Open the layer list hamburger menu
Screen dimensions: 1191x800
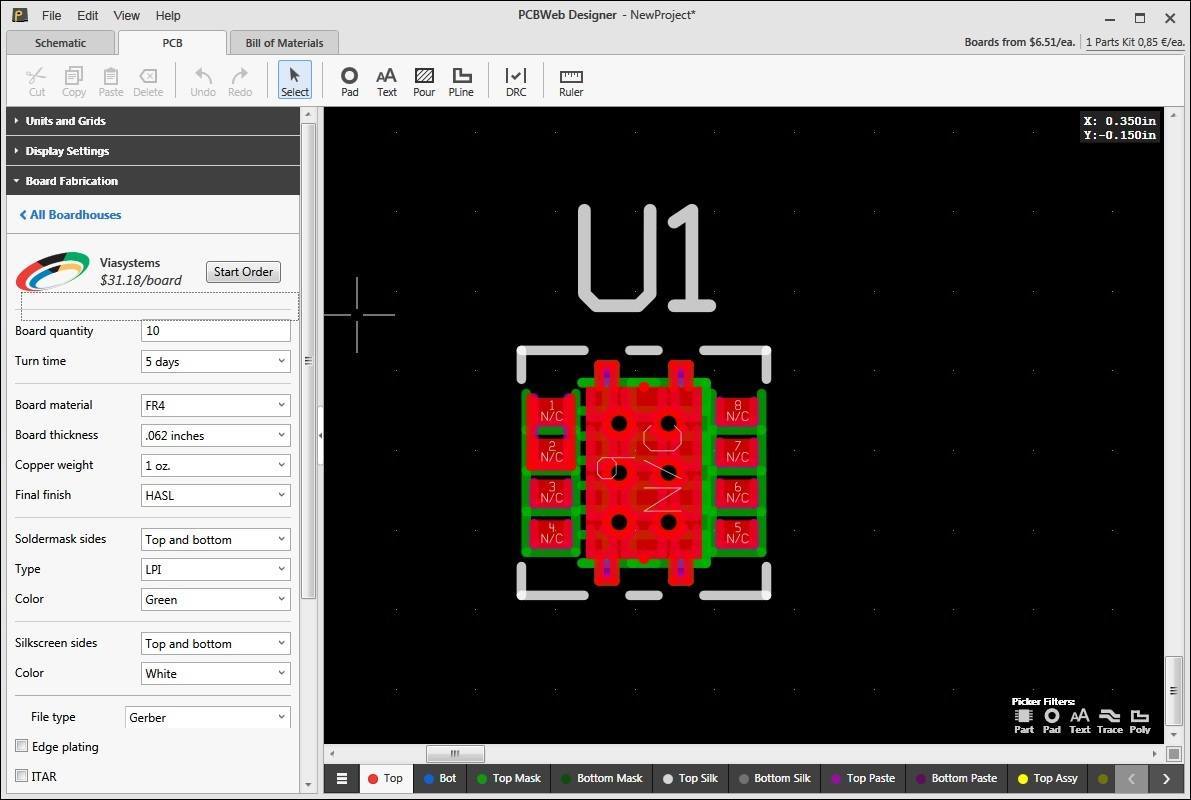coord(342,778)
